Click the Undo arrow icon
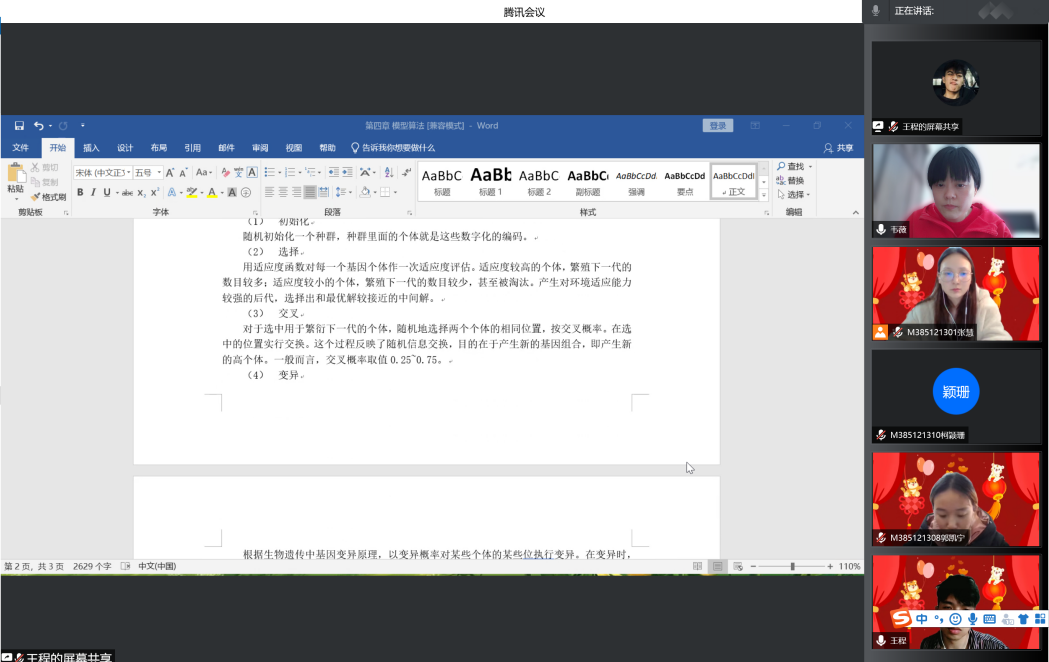This screenshot has width=1049, height=662. pos(38,126)
